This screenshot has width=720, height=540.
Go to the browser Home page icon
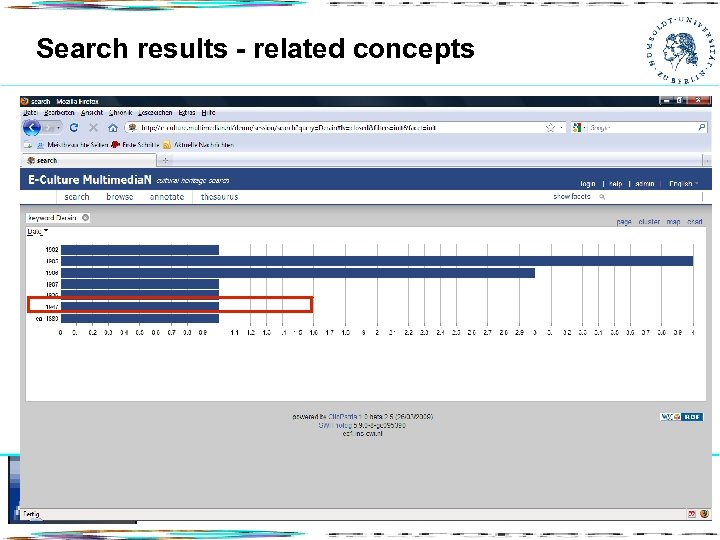tap(113, 128)
